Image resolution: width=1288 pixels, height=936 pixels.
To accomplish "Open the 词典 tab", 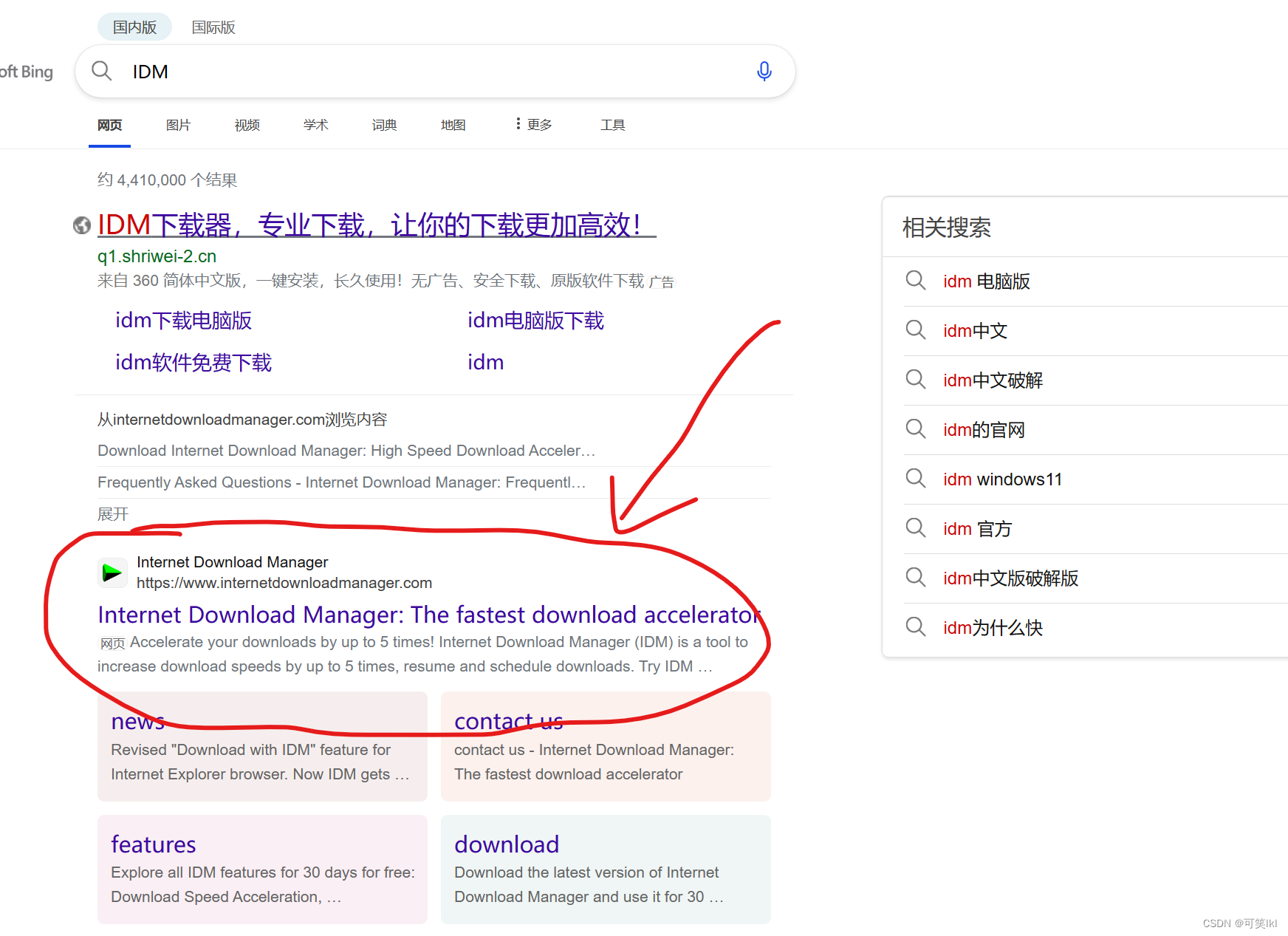I will tap(384, 125).
